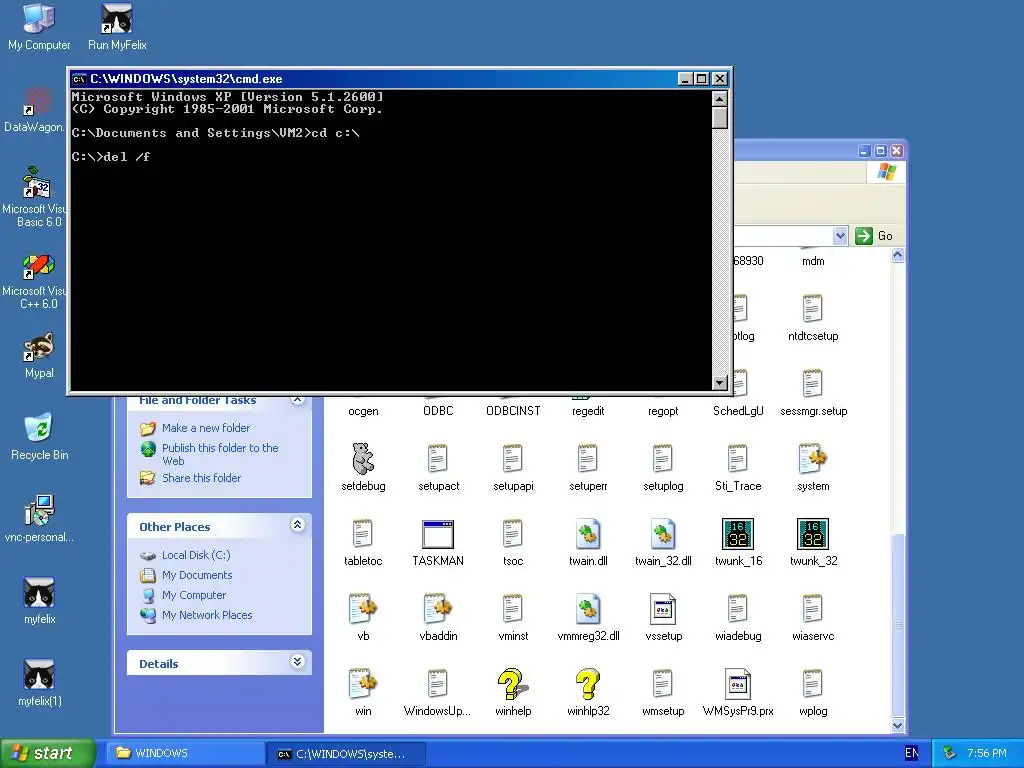Image resolution: width=1024 pixels, height=768 pixels.
Task: Open My Computer from Other Places
Action: coord(193,595)
